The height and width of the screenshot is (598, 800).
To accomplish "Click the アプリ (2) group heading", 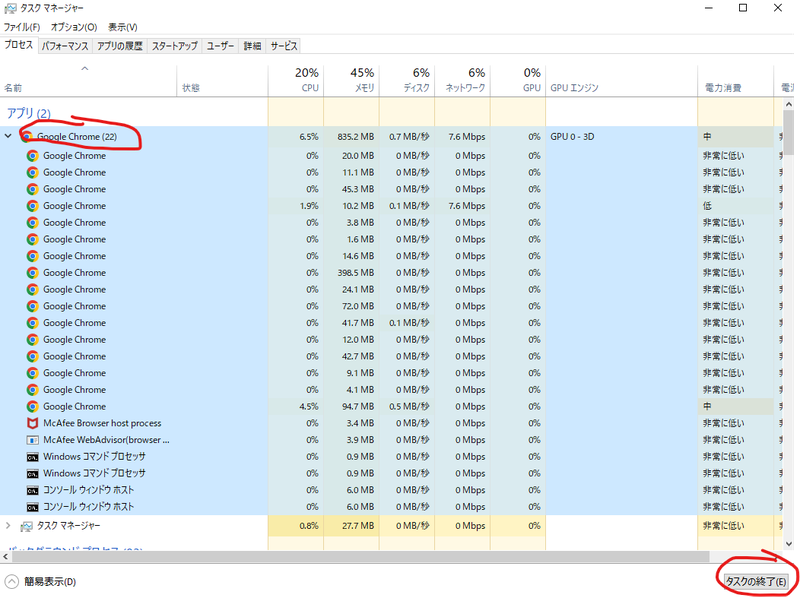I will coord(29,113).
